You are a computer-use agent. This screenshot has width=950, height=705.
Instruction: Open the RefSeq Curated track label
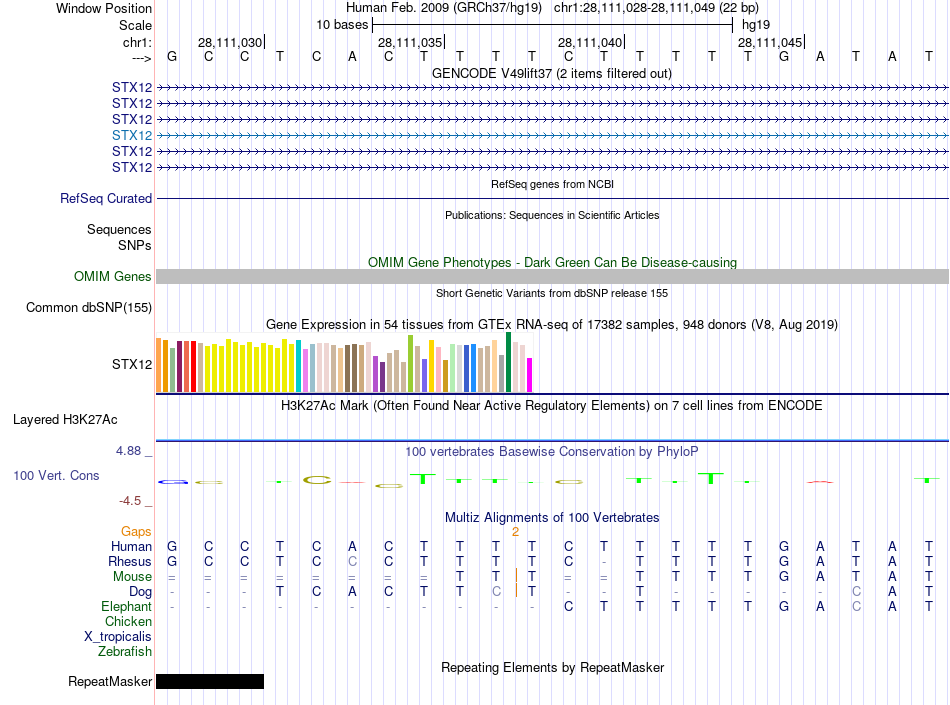[x=106, y=199]
